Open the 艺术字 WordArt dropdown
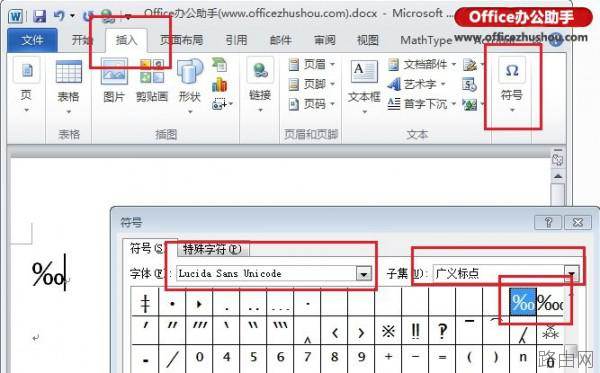The image size is (600, 373). tap(416, 84)
